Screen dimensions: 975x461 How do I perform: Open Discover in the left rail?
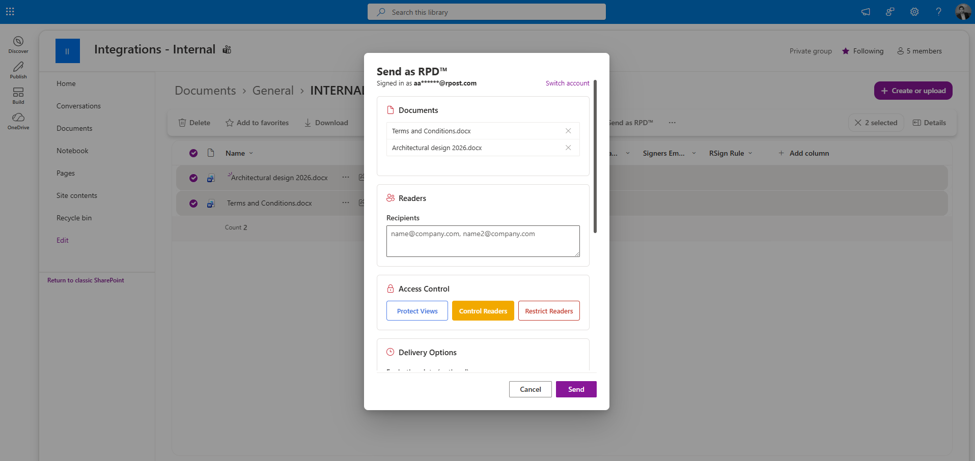[x=18, y=45]
